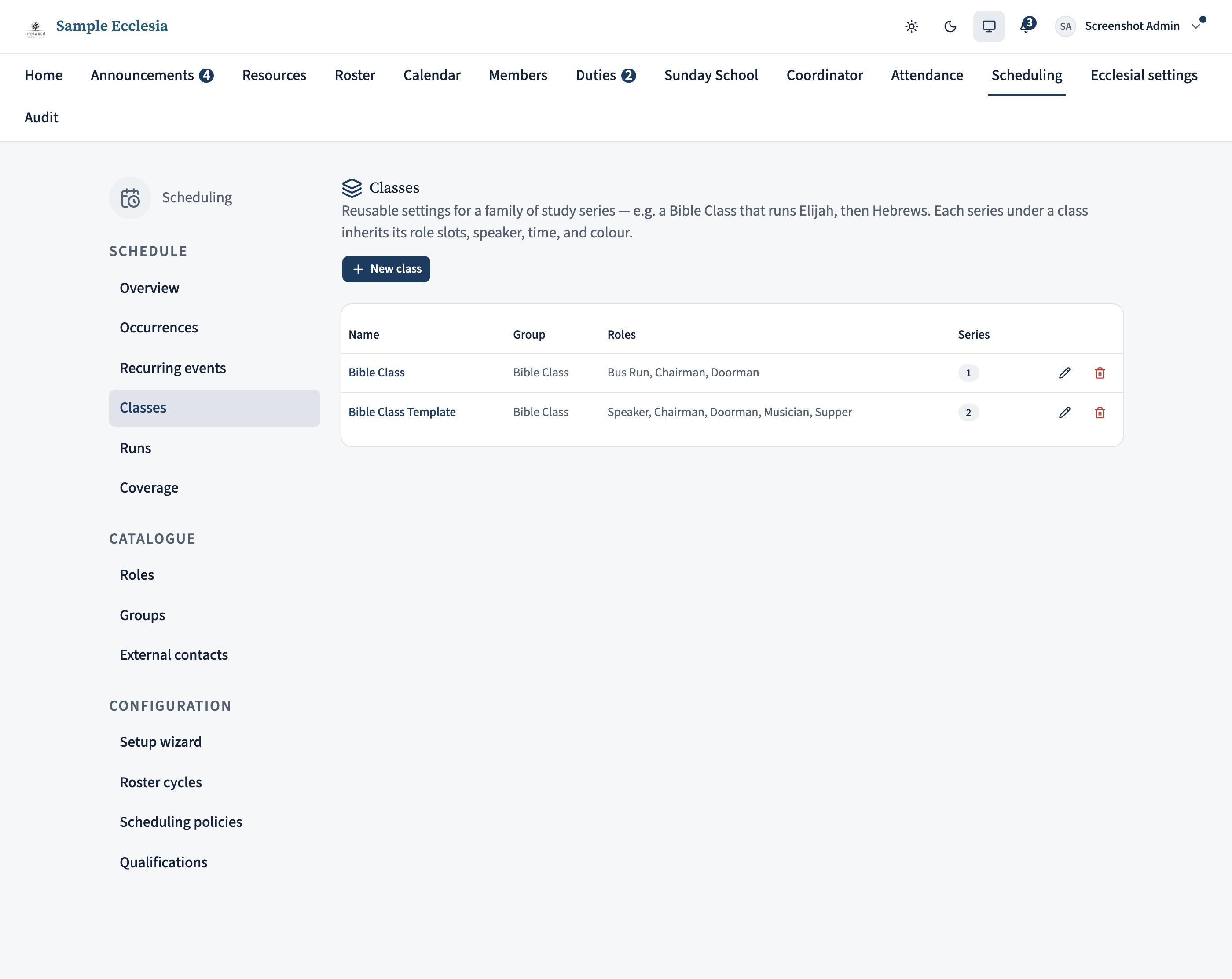Open Qualifications in the sidebar

click(214, 862)
